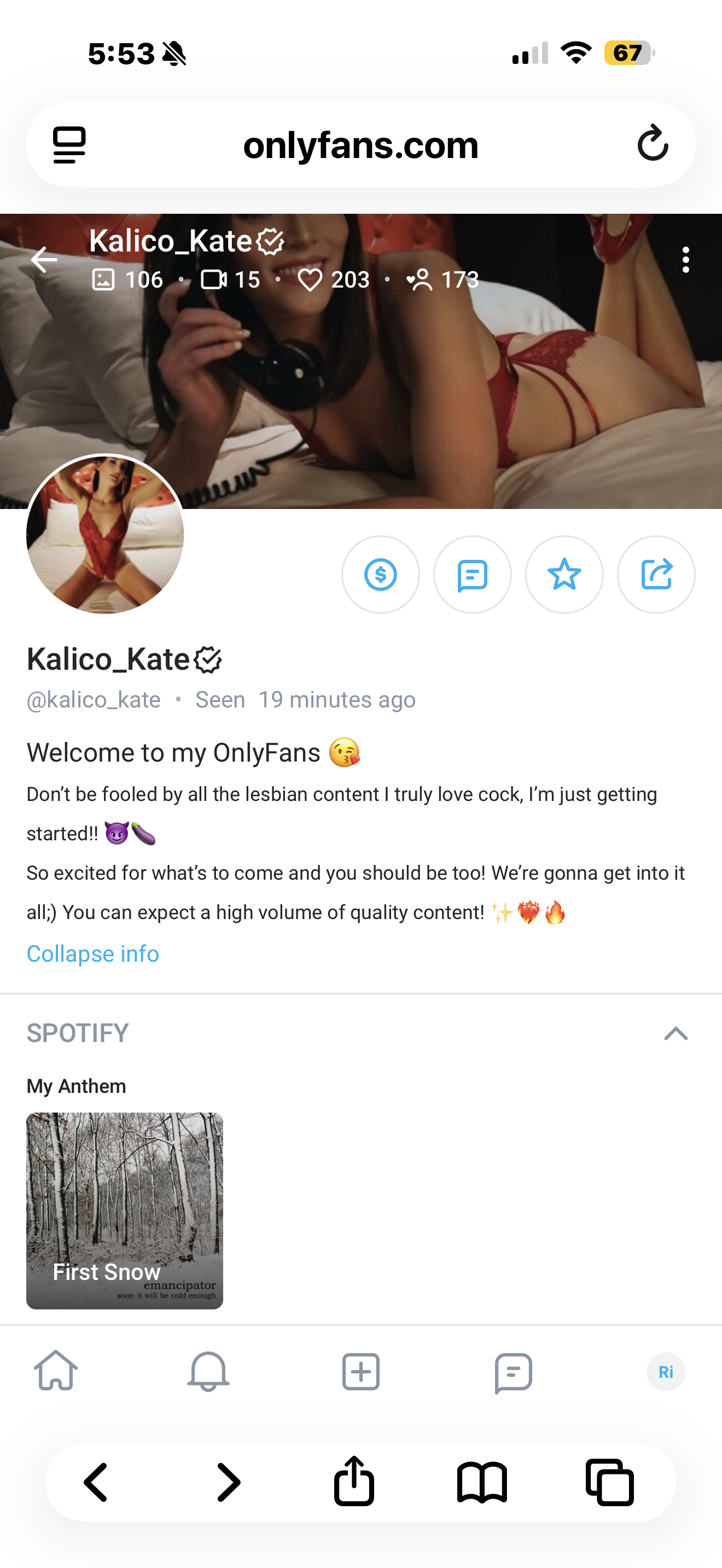Open the Ri account avatar menu
The width and height of the screenshot is (722, 1568).
click(x=666, y=1371)
